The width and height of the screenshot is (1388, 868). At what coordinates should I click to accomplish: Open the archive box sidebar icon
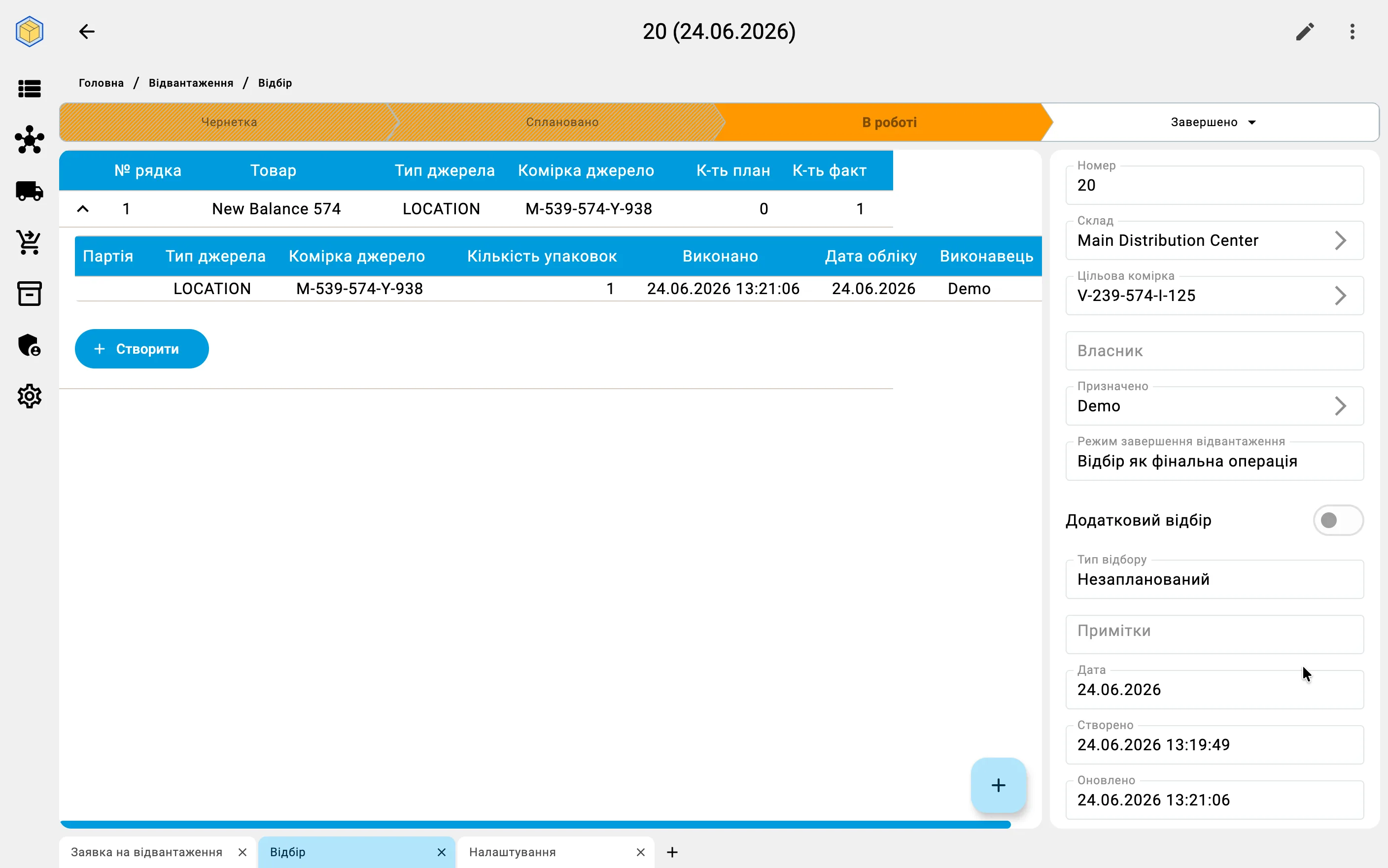click(x=29, y=293)
